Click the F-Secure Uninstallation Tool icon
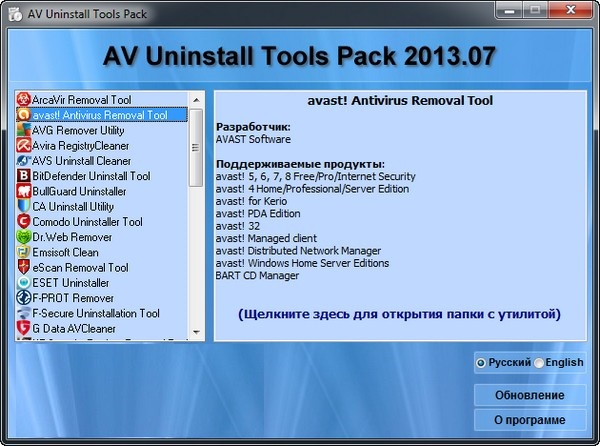600x446 pixels. 23,313
